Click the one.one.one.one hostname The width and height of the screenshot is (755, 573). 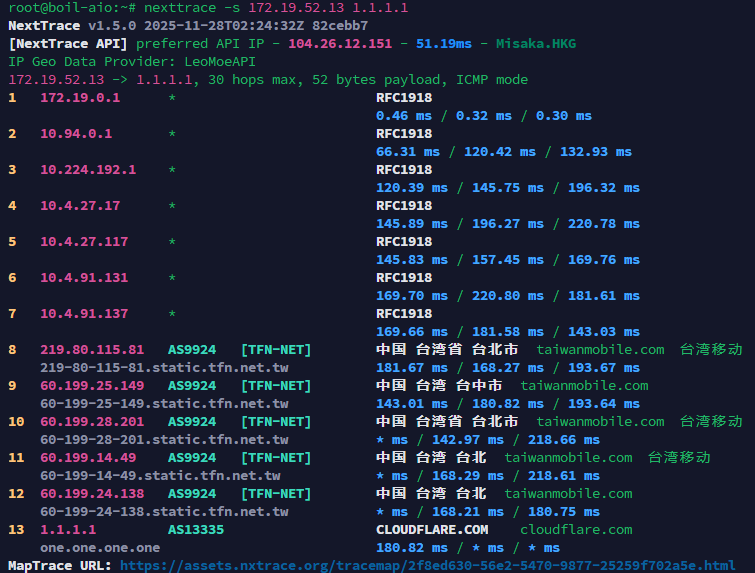click(100, 547)
